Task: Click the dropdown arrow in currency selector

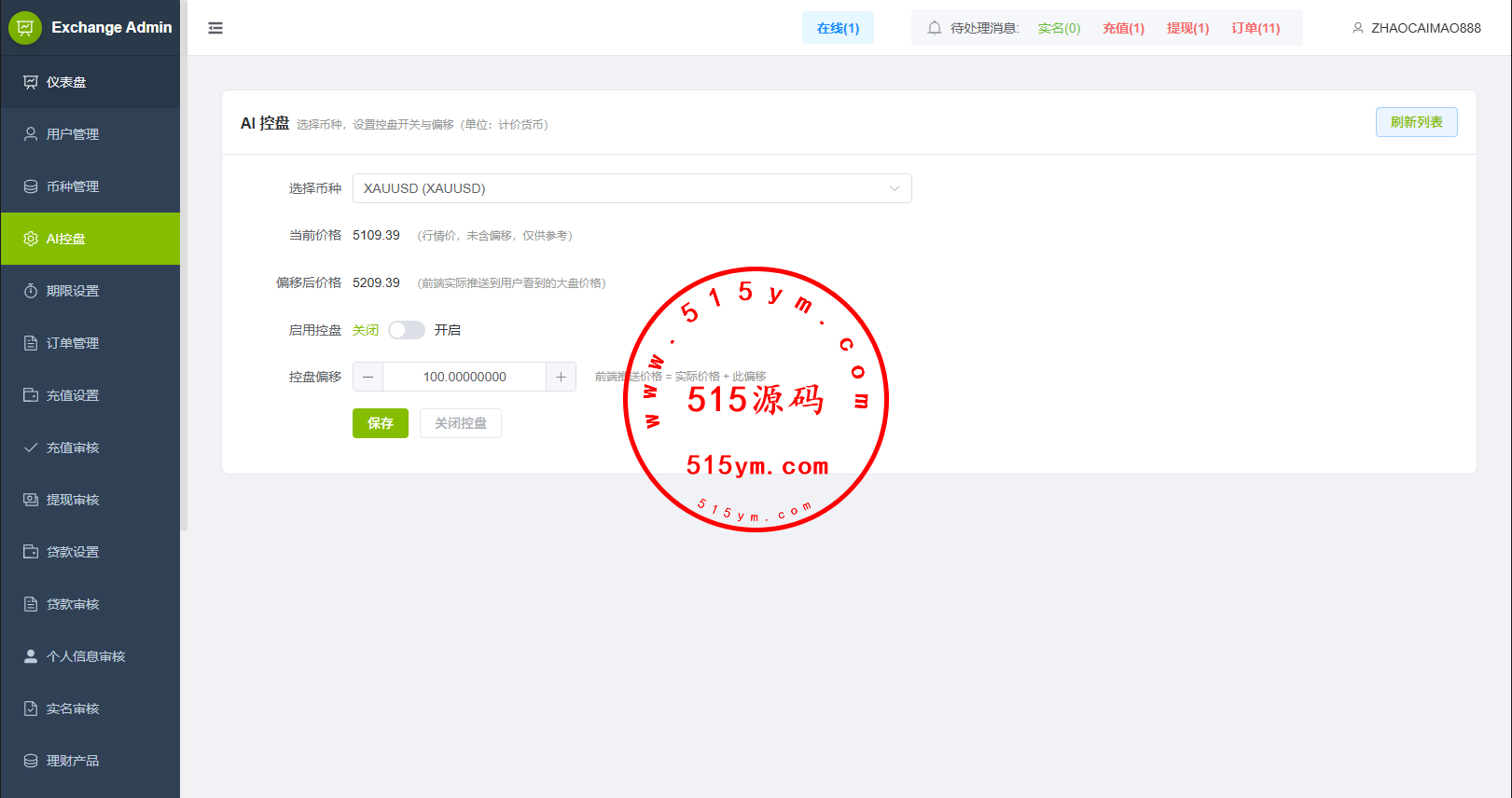Action: pyautogui.click(x=894, y=188)
